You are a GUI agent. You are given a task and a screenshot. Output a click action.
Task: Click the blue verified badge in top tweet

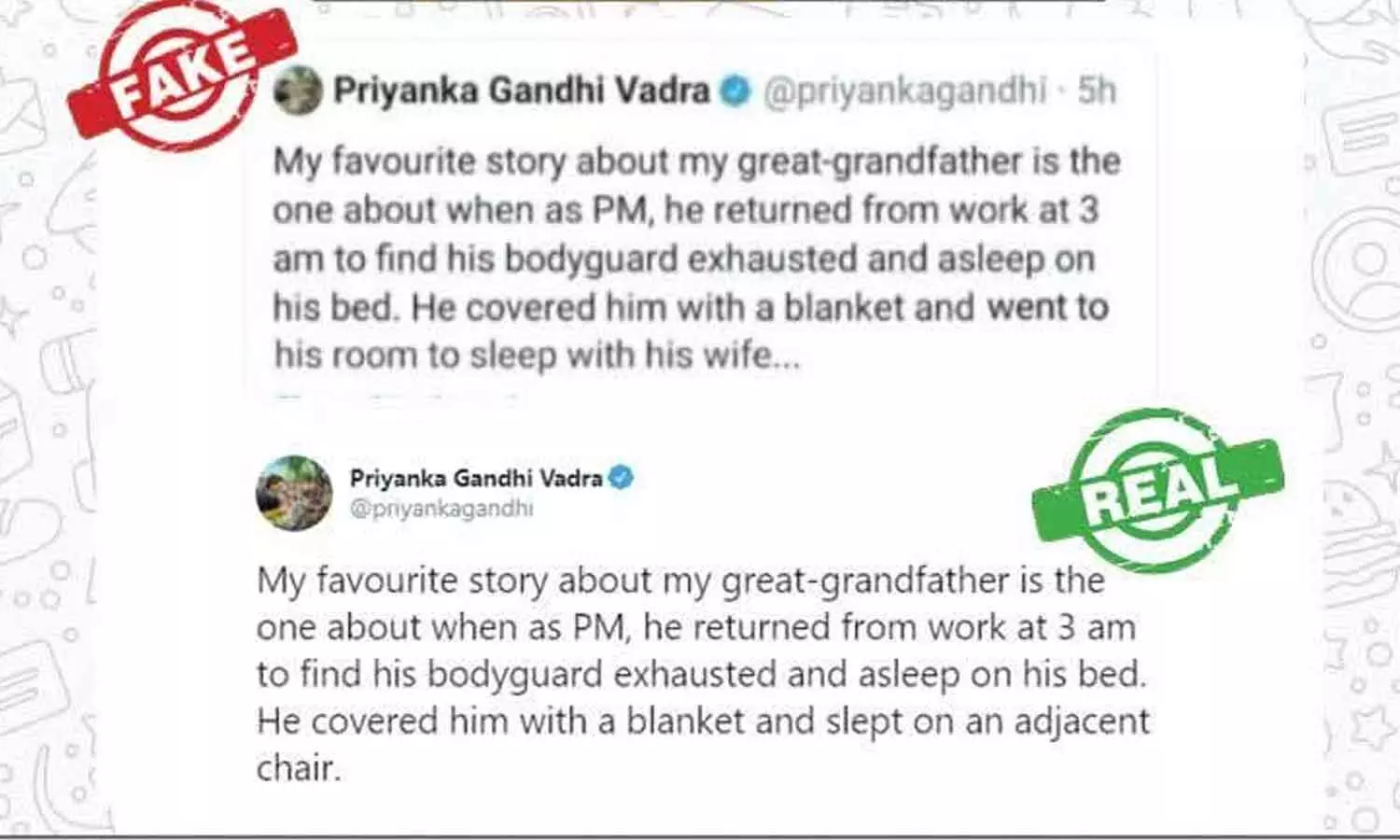pyautogui.click(x=736, y=91)
